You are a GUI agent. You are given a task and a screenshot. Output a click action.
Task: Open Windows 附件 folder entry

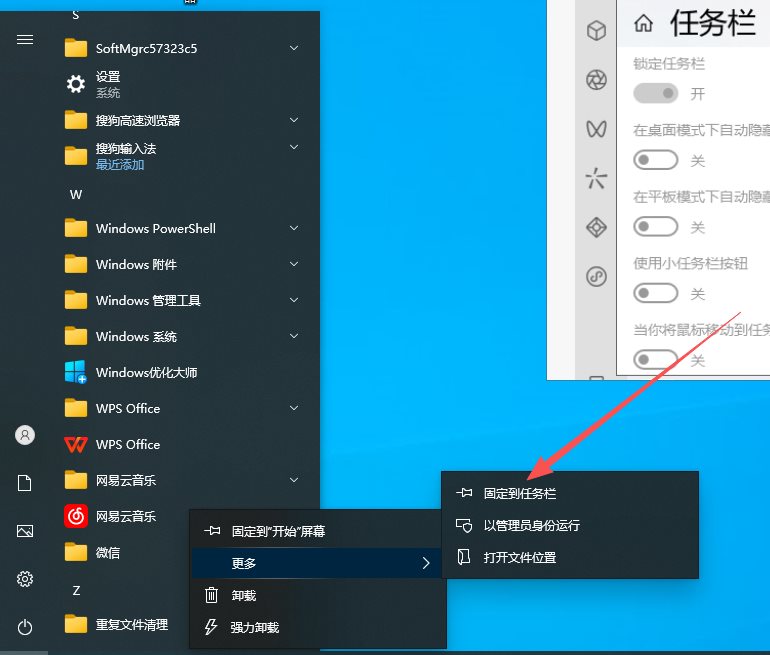click(120, 264)
